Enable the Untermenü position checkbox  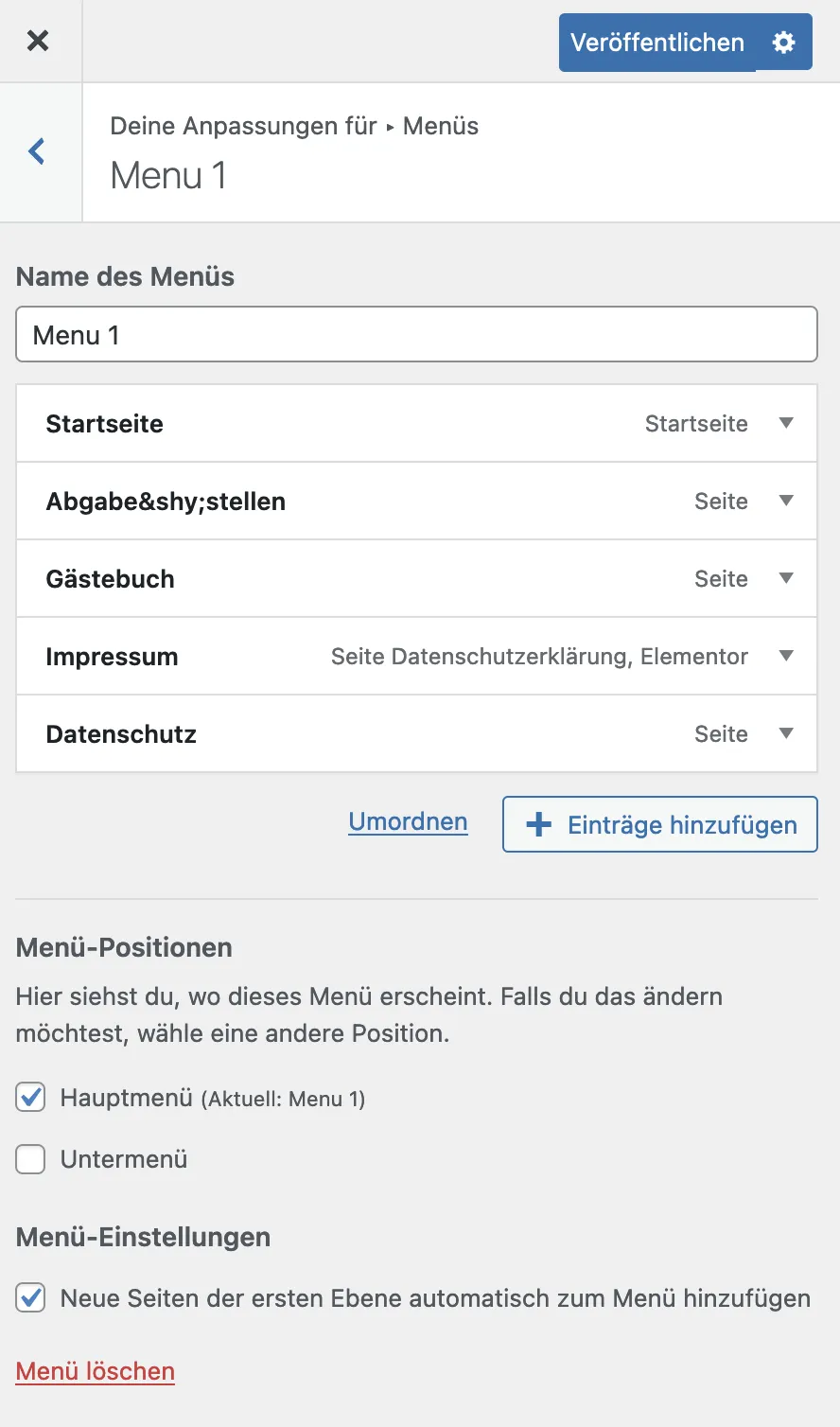30,1159
